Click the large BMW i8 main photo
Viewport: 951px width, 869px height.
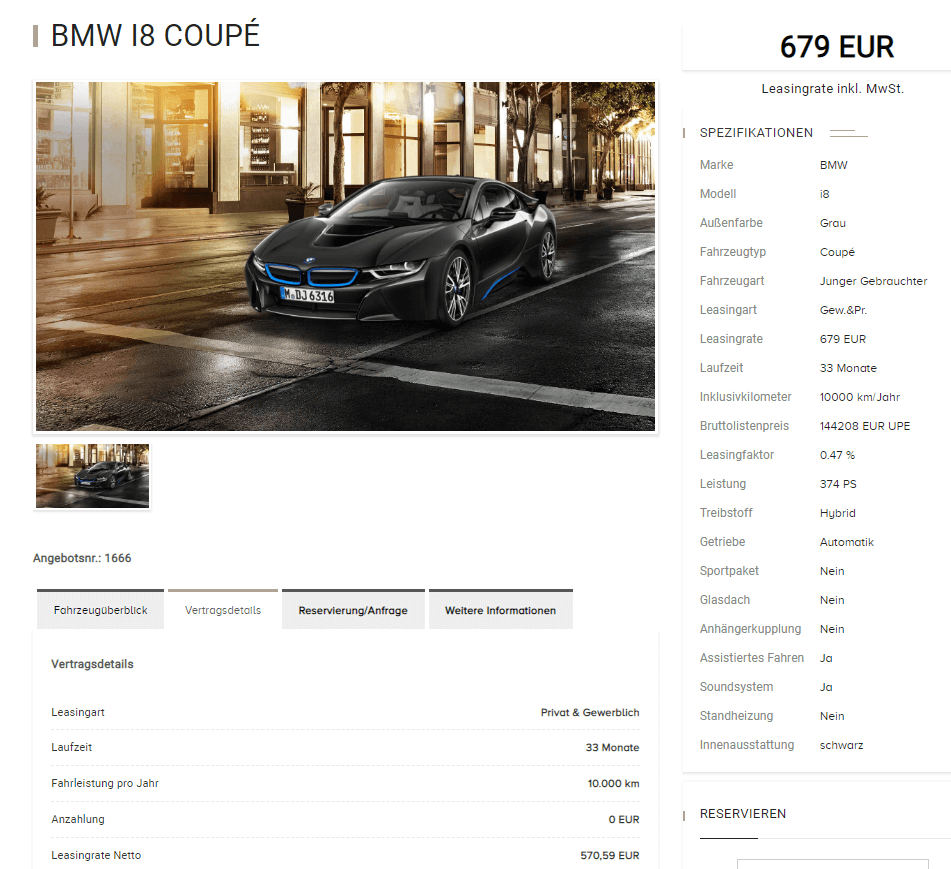345,257
